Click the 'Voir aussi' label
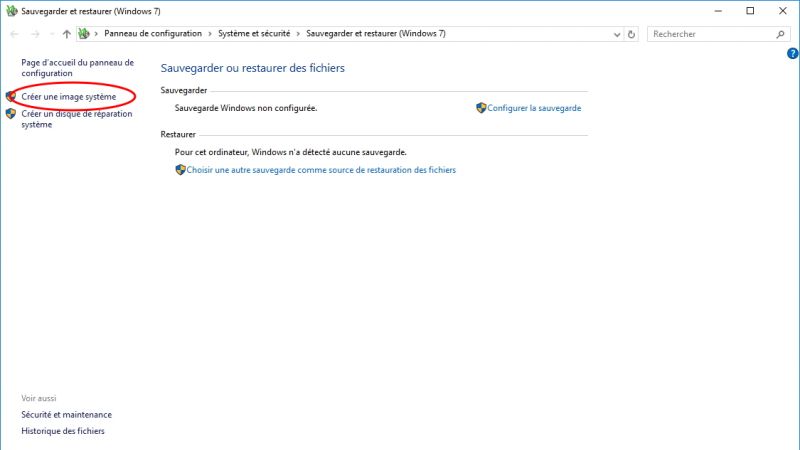The width and height of the screenshot is (800, 450). pos(39,398)
